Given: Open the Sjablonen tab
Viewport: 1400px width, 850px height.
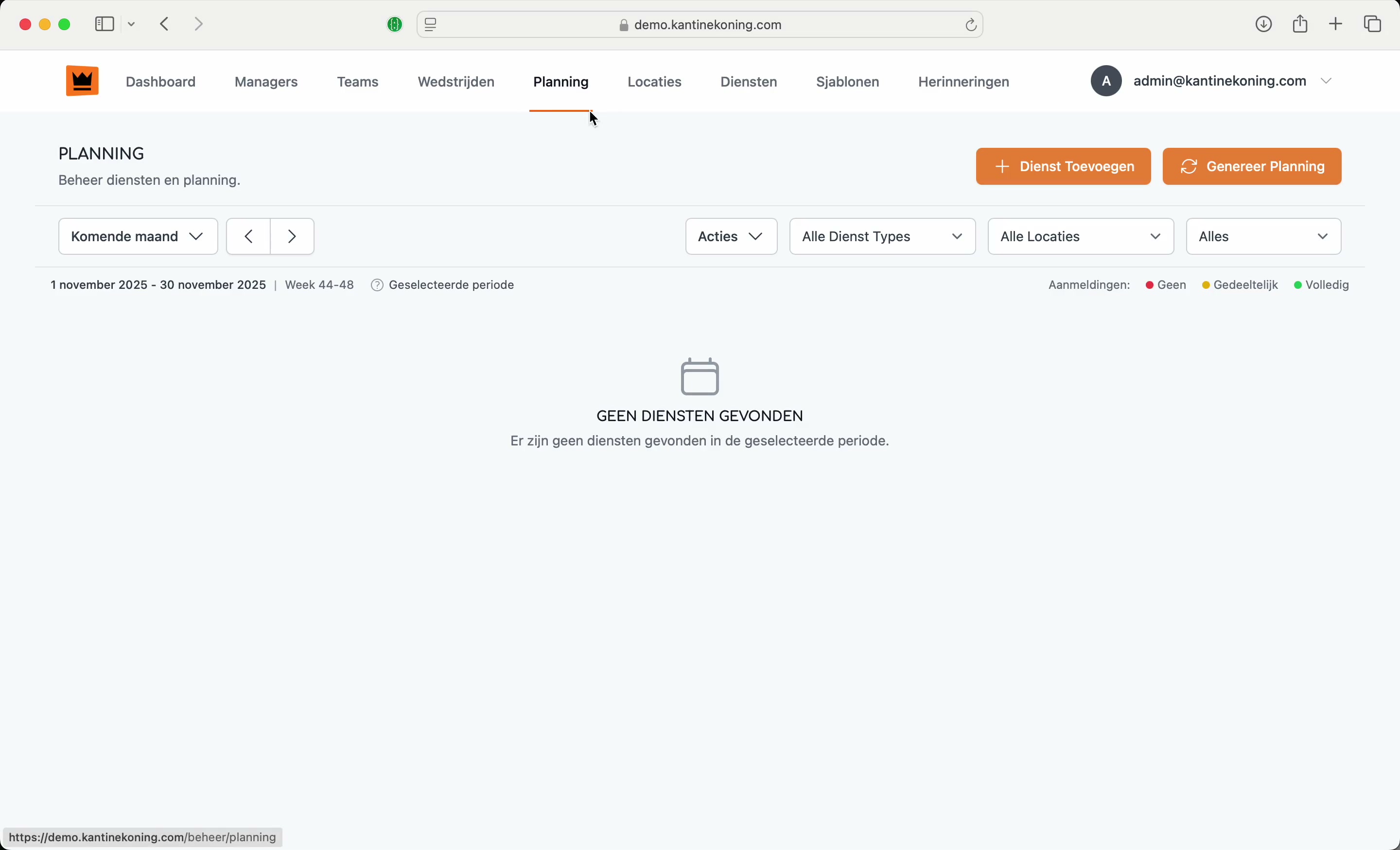Looking at the screenshot, I should pyautogui.click(x=847, y=82).
